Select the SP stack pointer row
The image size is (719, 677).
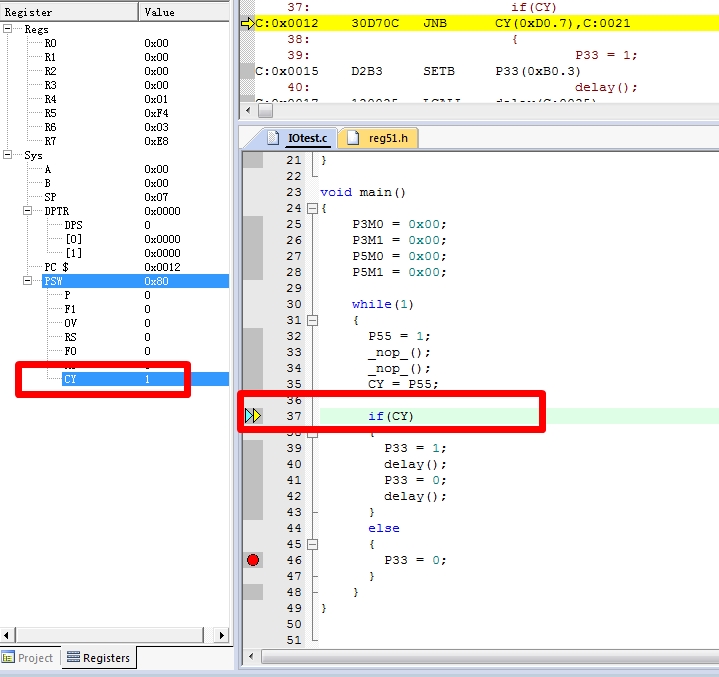[135, 197]
